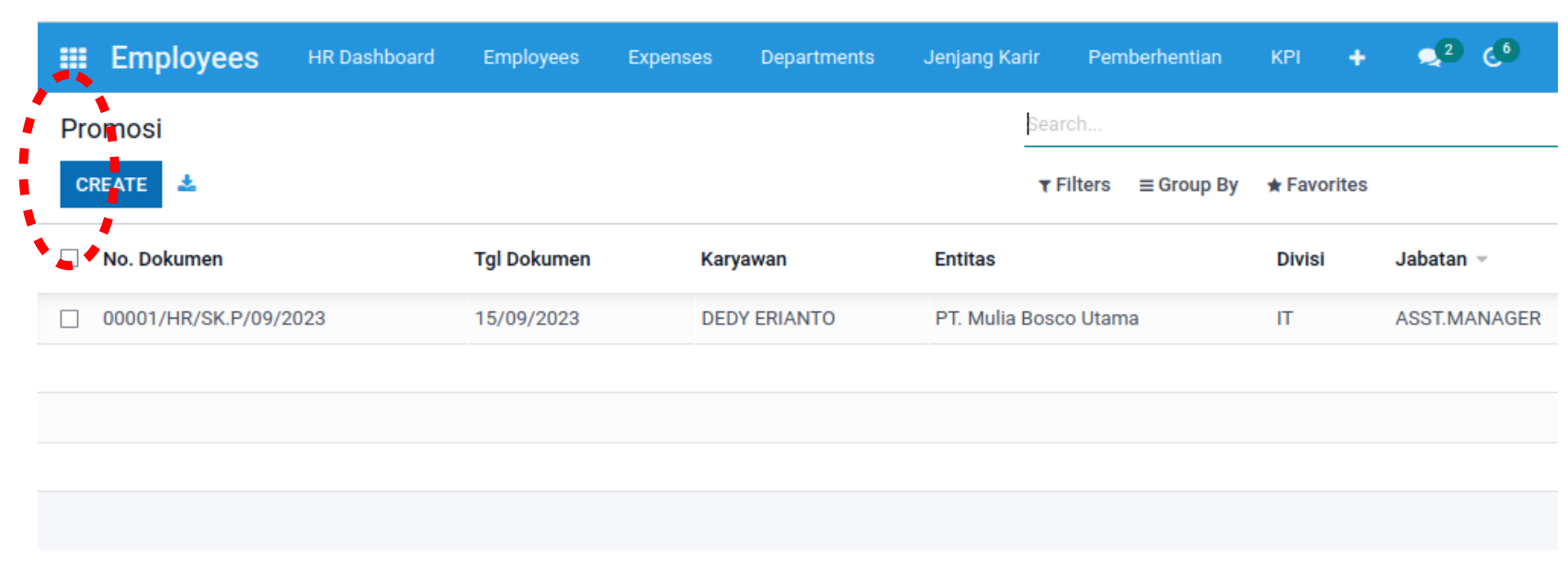Focus the Search input field
The height and width of the screenshot is (562, 1568).
pyautogui.click(x=1287, y=124)
